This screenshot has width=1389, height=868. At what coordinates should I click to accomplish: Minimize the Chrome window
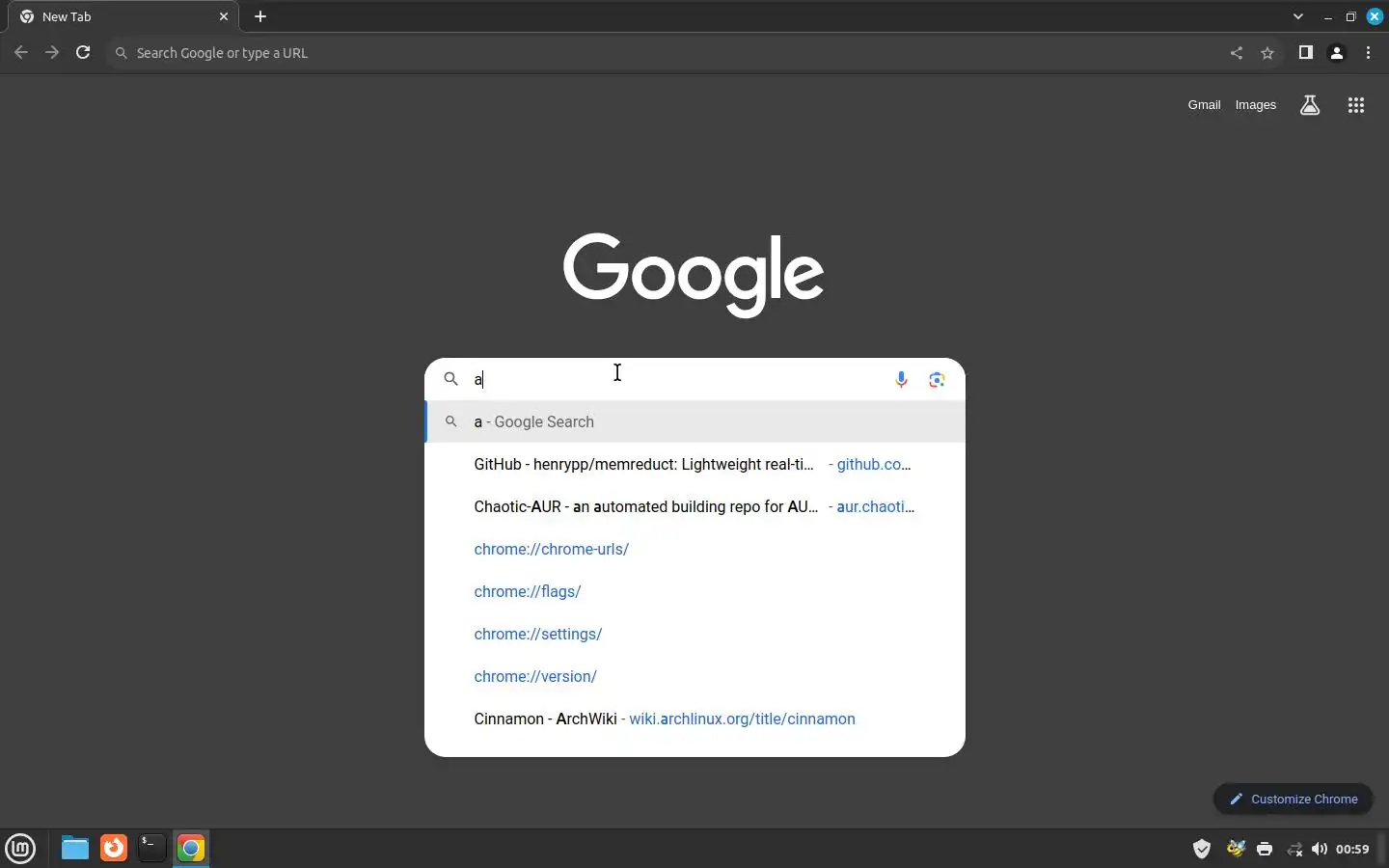click(1328, 16)
